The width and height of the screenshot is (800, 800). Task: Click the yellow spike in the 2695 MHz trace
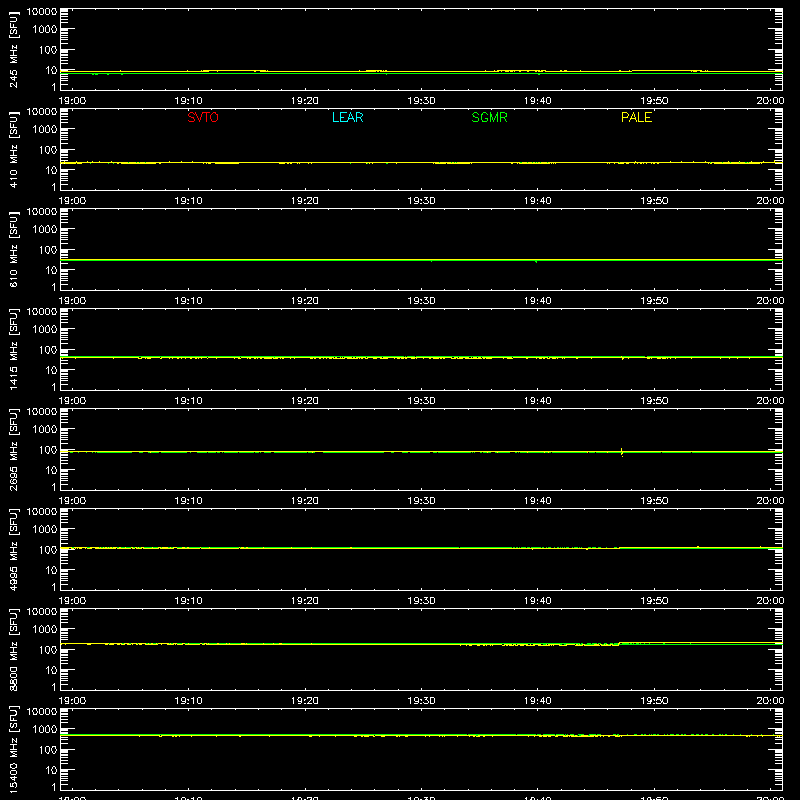(622, 452)
